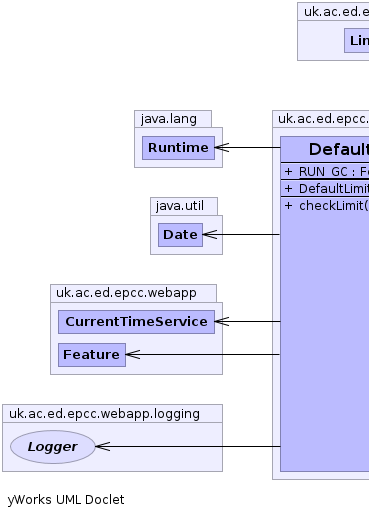Screen dimensions: 369x517
Task: Click the arrowhead pointing to CurrentTimeService
Action: tap(222, 321)
